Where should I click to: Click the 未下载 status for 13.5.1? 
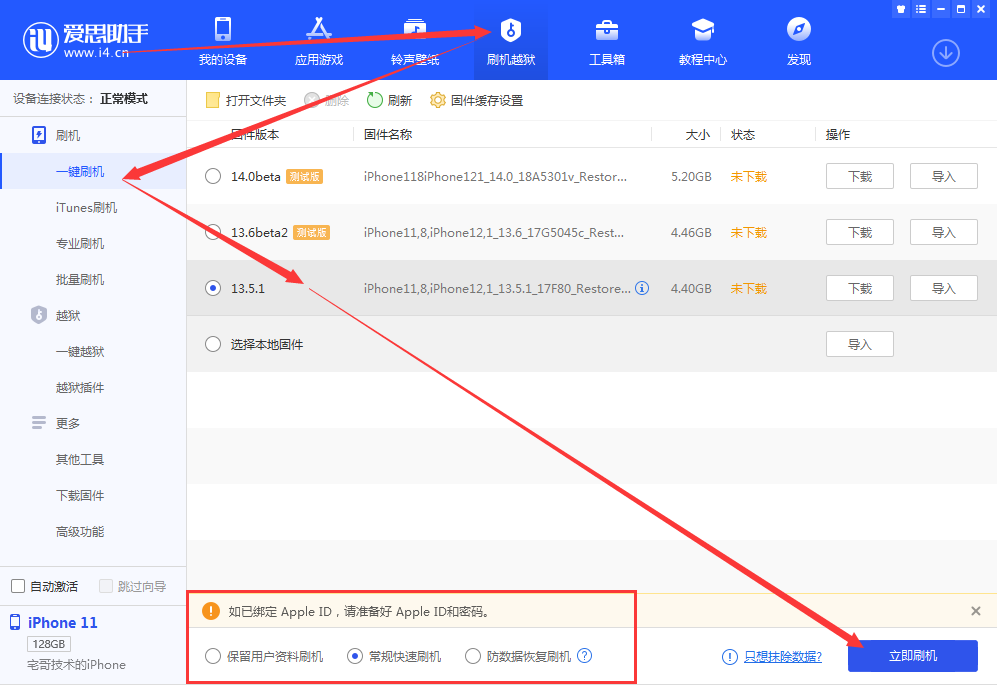(x=748, y=288)
